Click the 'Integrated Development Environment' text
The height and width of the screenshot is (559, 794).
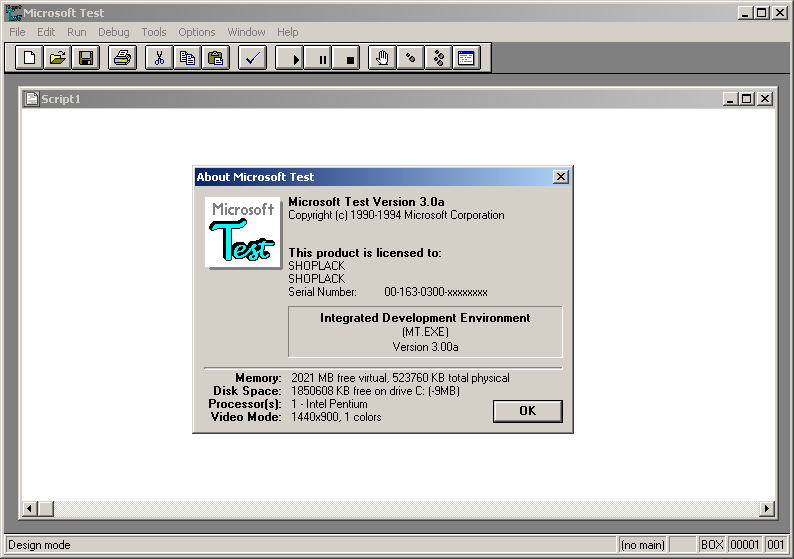[x=425, y=318]
